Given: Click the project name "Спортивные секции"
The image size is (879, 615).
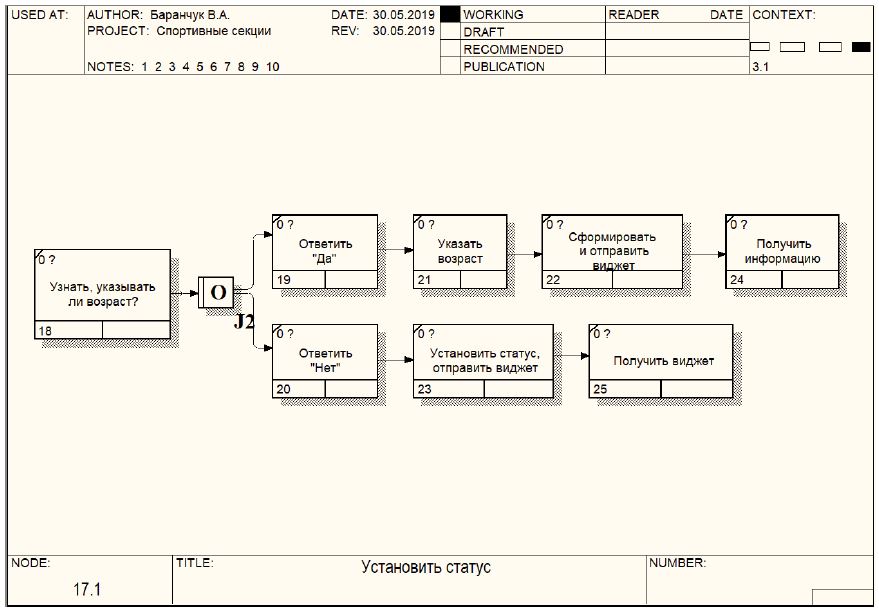Looking at the screenshot, I should 213,31.
